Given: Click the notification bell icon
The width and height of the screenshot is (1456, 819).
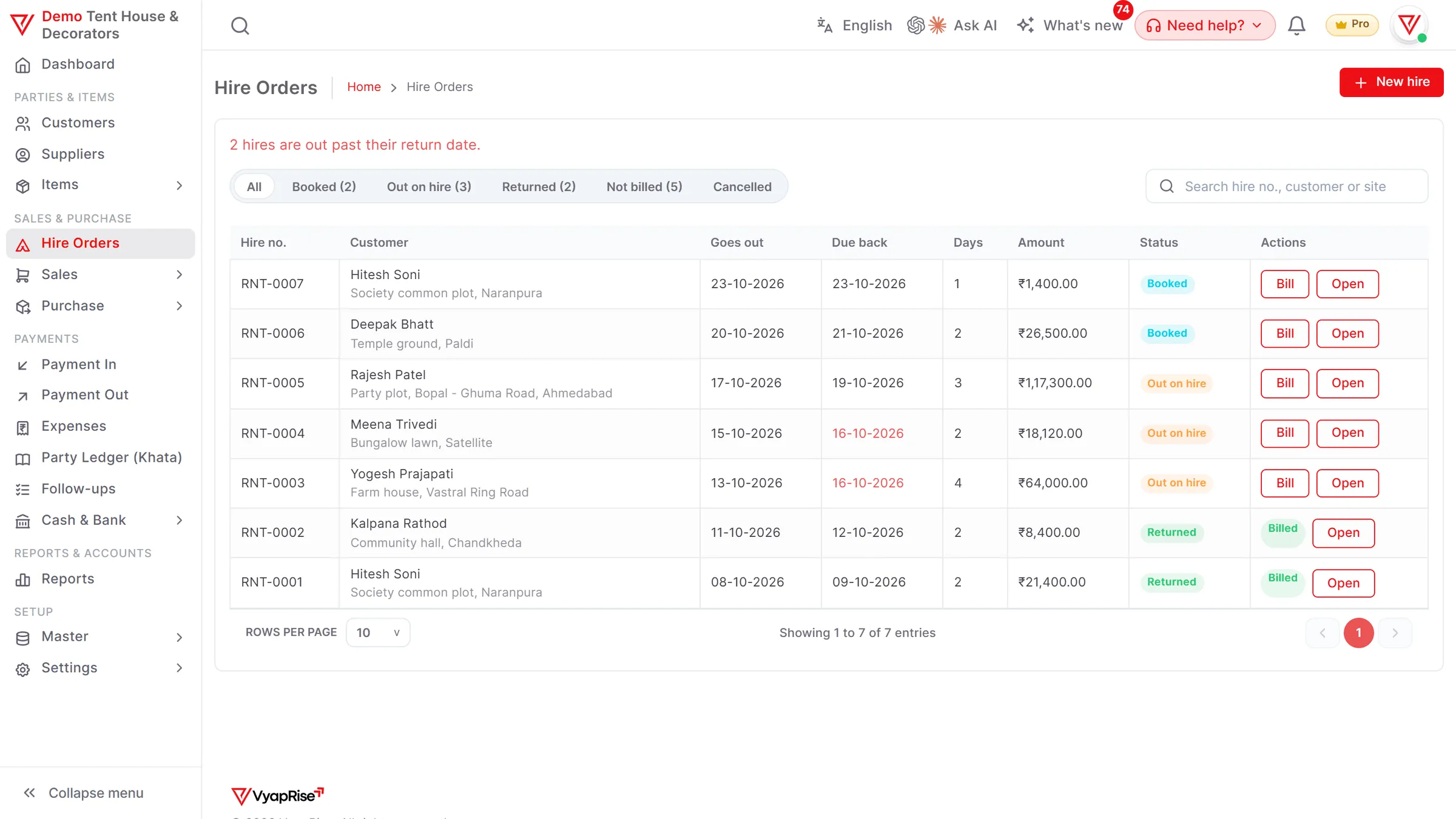Looking at the screenshot, I should 1296,25.
